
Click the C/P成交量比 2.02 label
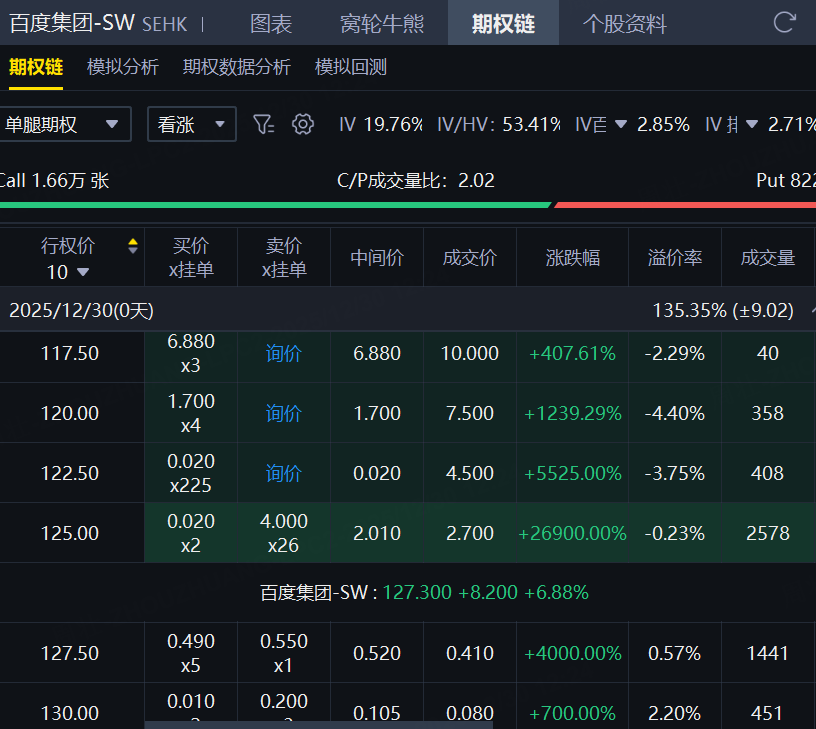[415, 181]
